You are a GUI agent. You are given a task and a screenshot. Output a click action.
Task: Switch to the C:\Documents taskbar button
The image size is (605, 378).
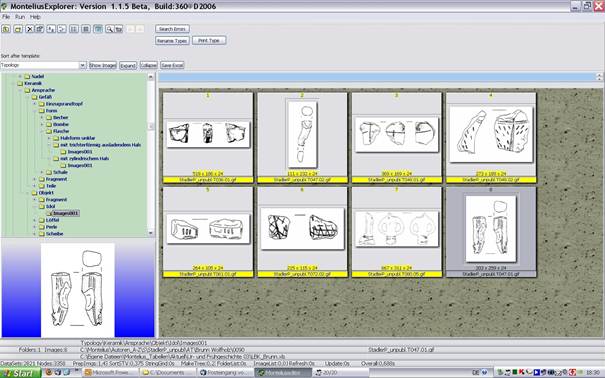pyautogui.click(x=167, y=373)
